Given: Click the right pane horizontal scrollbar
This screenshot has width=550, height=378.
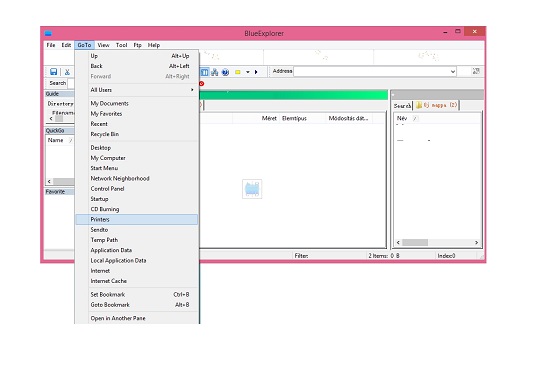Looking at the screenshot, I should [437, 242].
